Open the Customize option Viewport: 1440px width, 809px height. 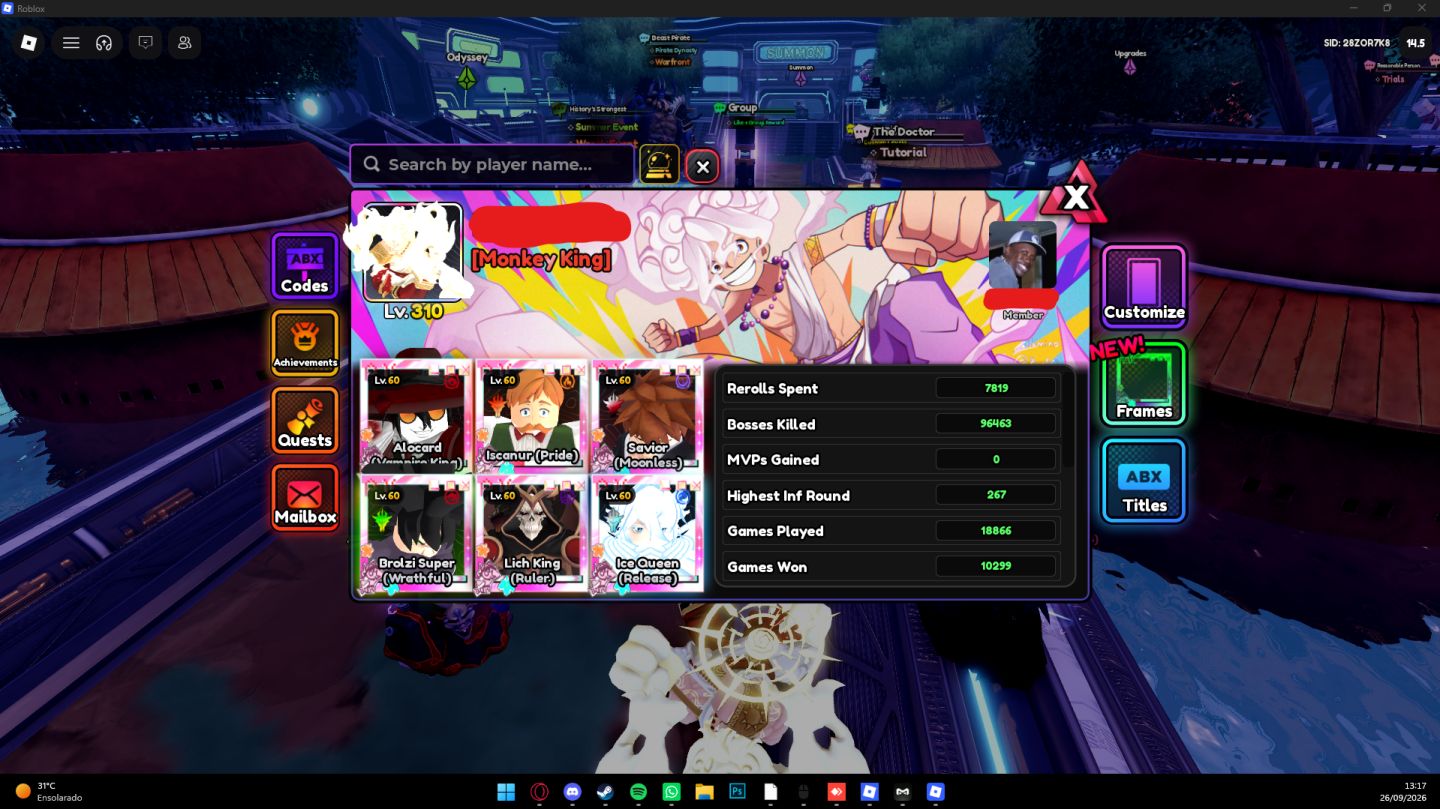point(1144,287)
